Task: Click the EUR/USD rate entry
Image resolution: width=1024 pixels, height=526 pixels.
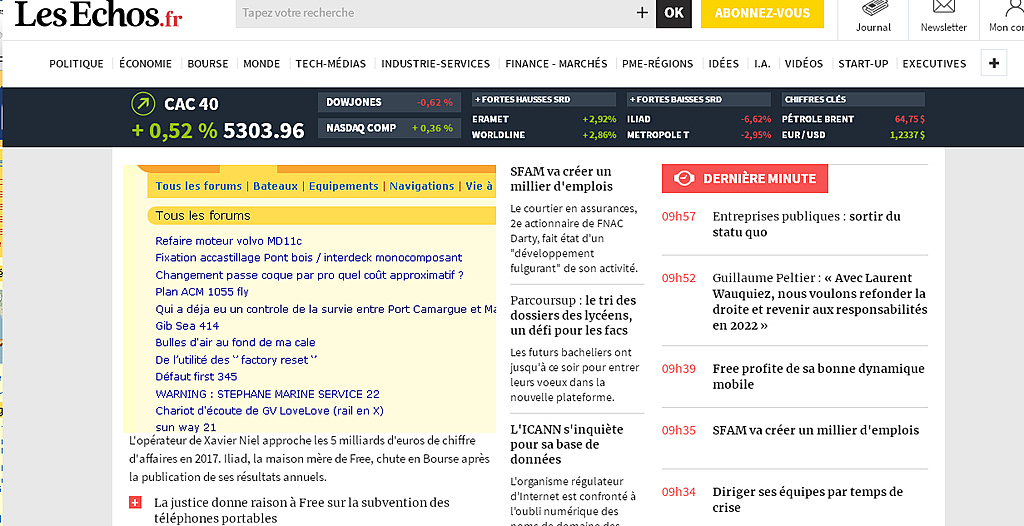Action: [x=853, y=135]
